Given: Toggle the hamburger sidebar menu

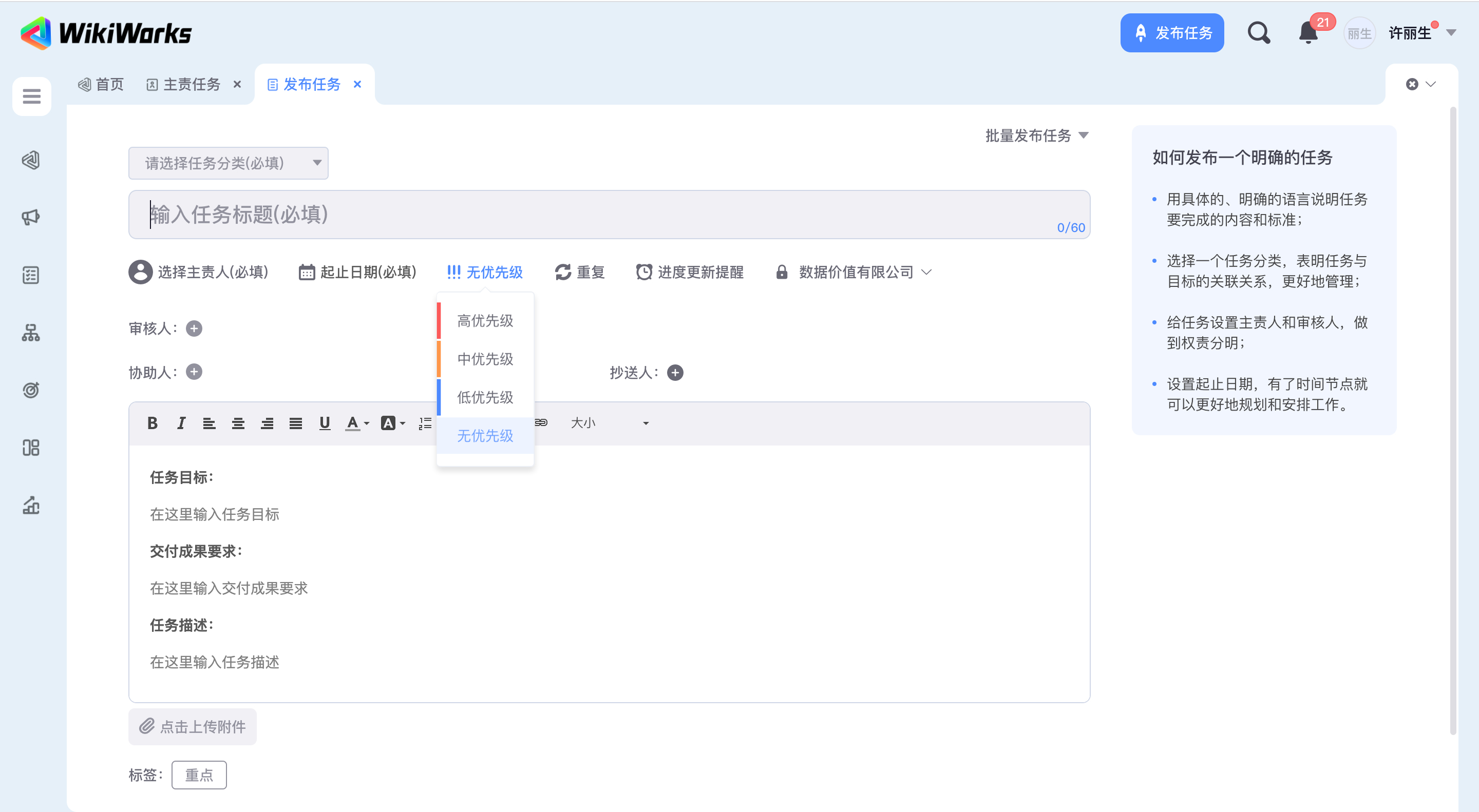Looking at the screenshot, I should (x=31, y=96).
